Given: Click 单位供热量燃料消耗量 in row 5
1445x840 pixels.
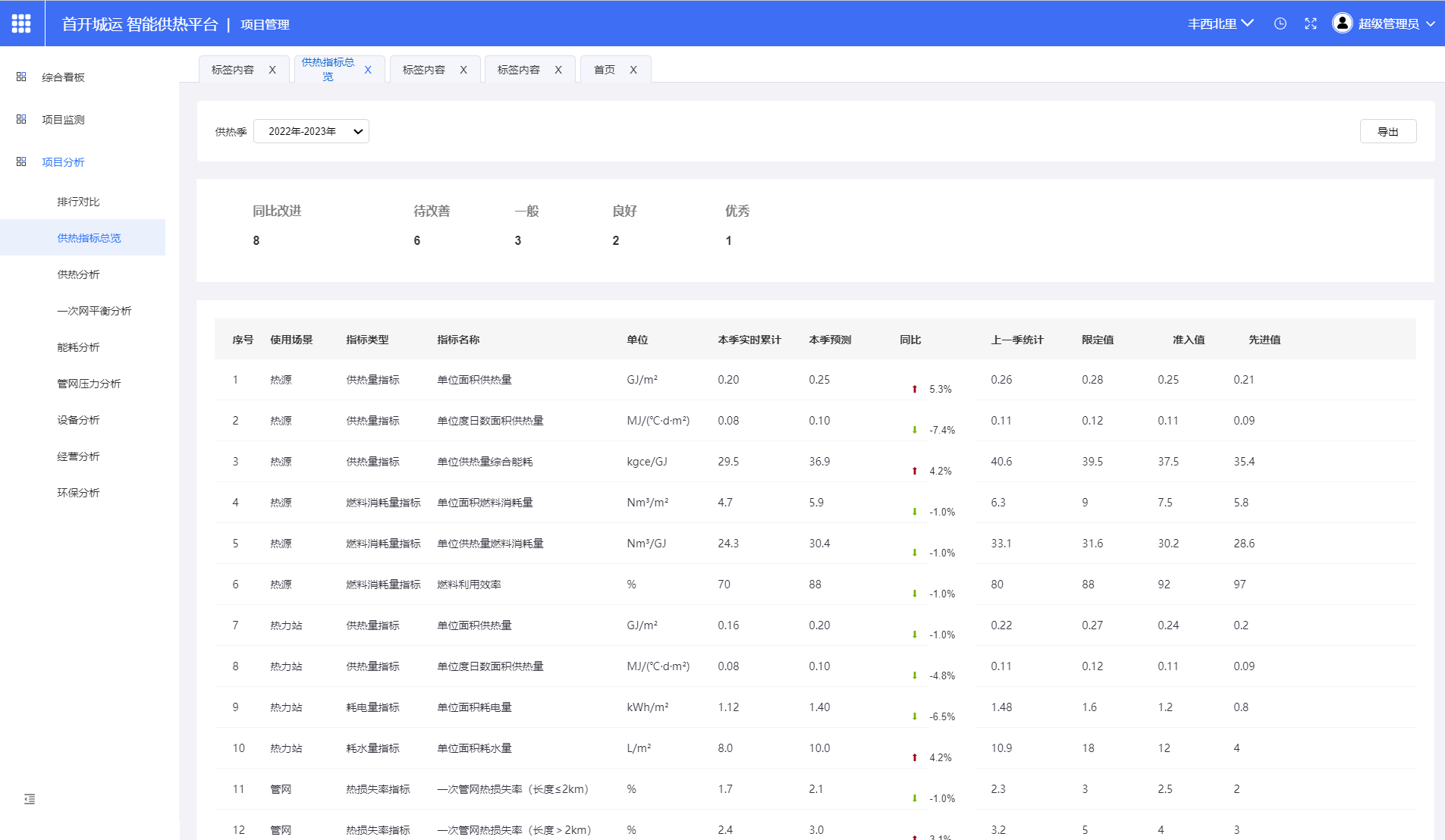Looking at the screenshot, I should [x=490, y=544].
